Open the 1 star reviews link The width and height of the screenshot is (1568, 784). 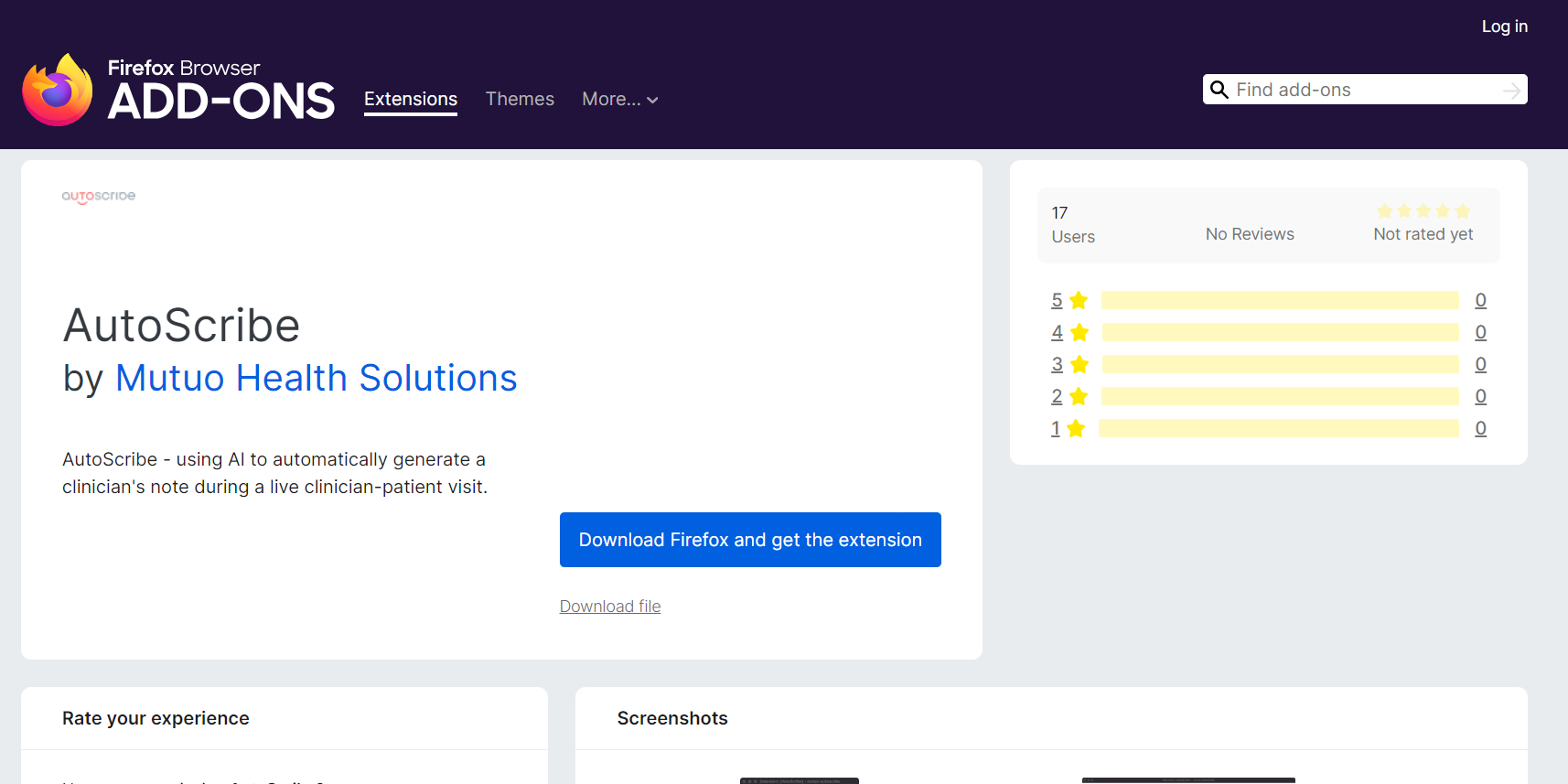(x=1056, y=428)
